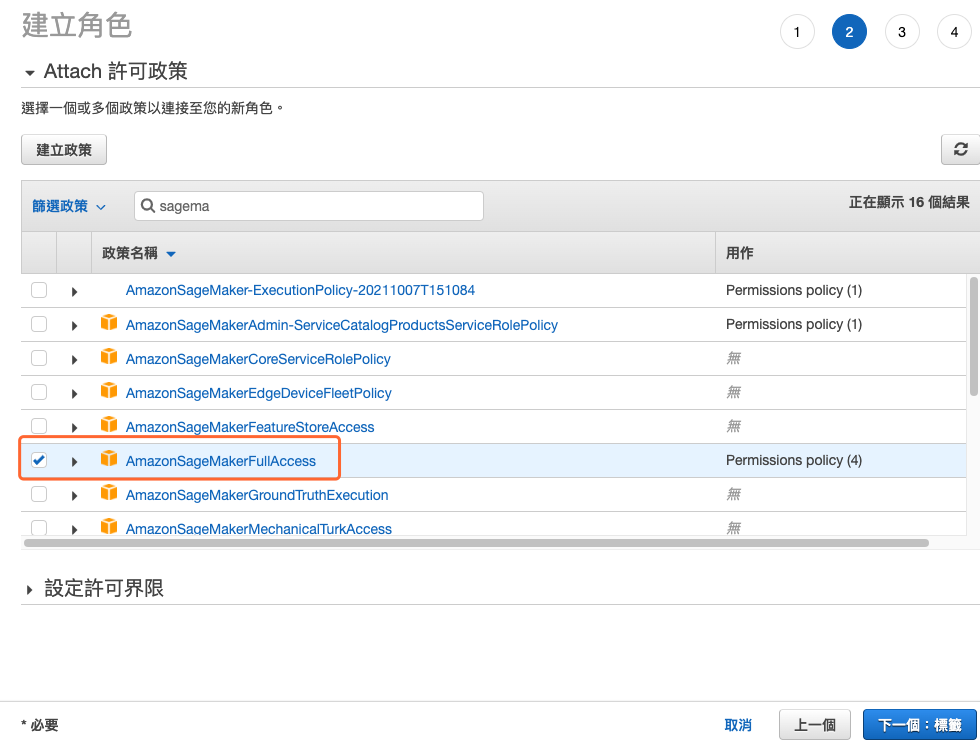Click the 建立政策 button
Image resolution: width=980 pixels, height=743 pixels.
64,150
